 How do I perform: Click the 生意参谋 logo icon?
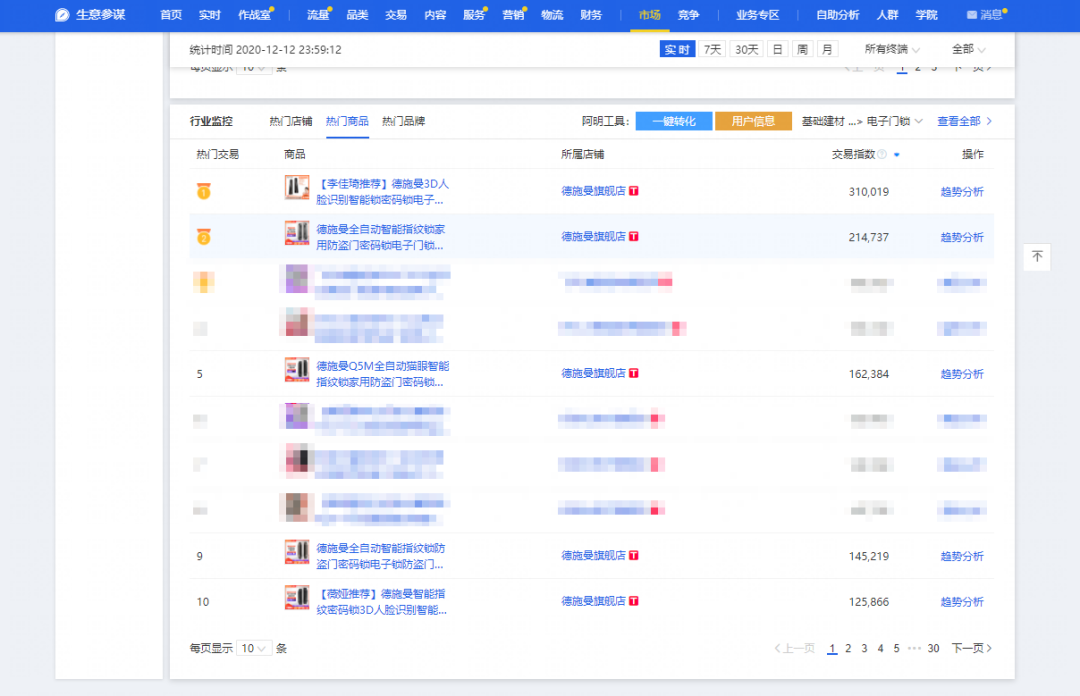pyautogui.click(x=62, y=15)
